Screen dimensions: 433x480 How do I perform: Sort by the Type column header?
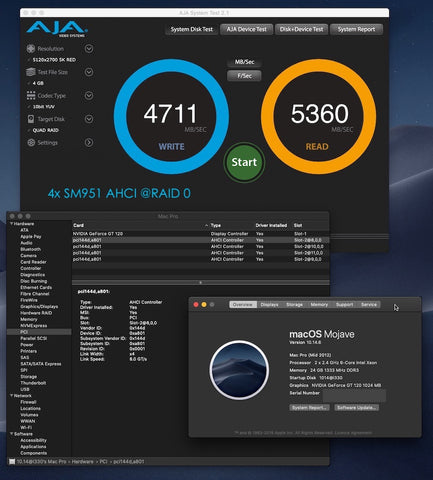(x=232, y=225)
